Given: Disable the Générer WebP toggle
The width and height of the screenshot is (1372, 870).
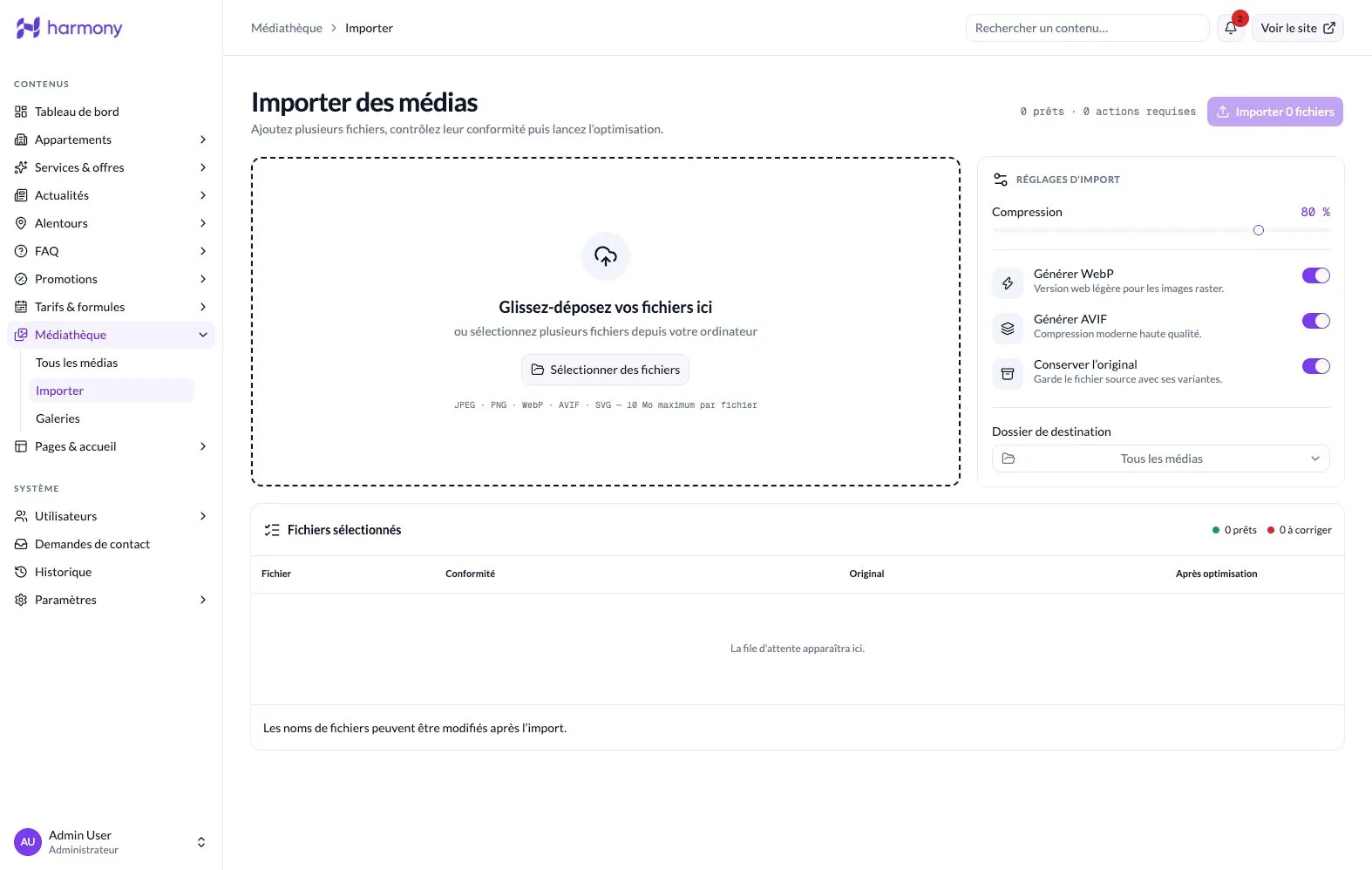Looking at the screenshot, I should click(1316, 275).
